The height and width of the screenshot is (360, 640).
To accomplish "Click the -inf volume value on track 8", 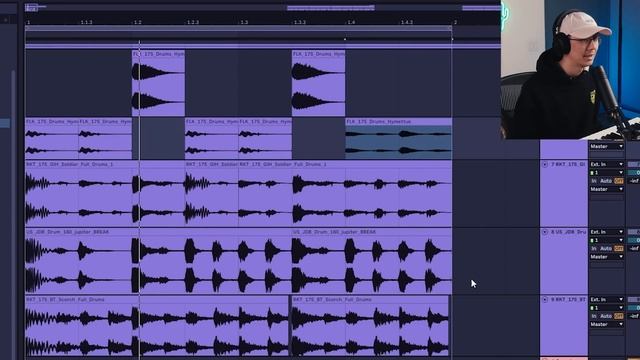I will coord(634,249).
